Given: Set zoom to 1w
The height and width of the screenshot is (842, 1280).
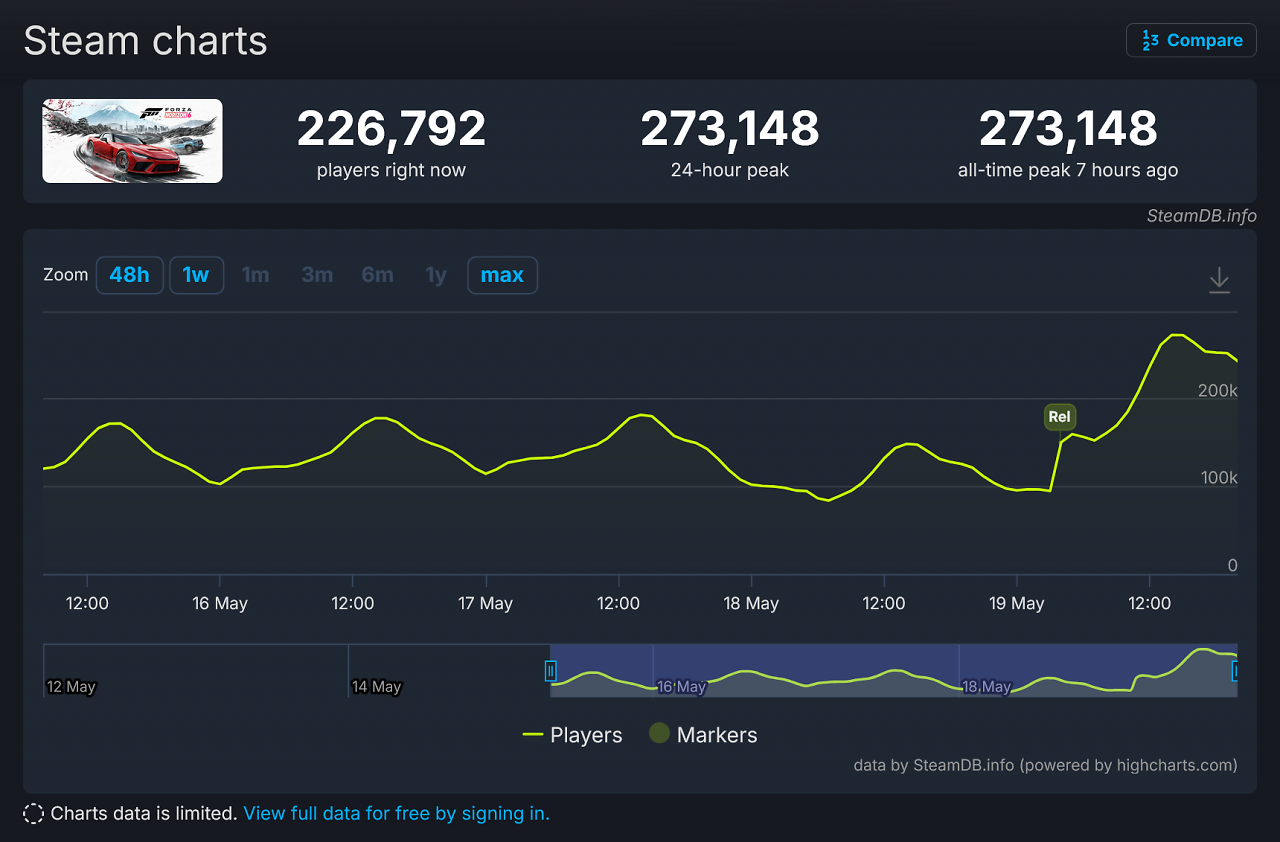Looking at the screenshot, I should 196,275.
